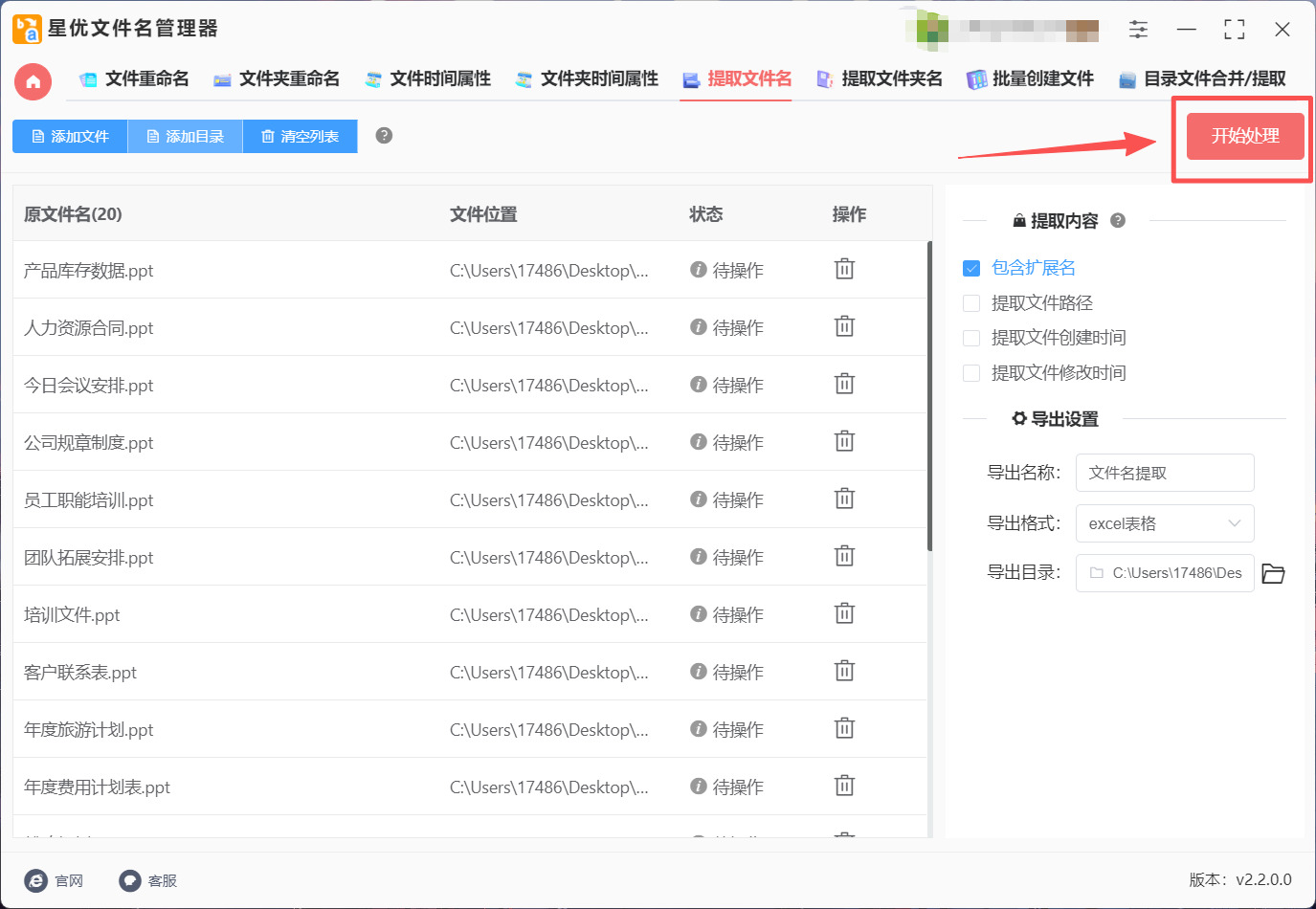Click the 文件位置 column header
Screen dimensions: 1316x909
[x=483, y=214]
